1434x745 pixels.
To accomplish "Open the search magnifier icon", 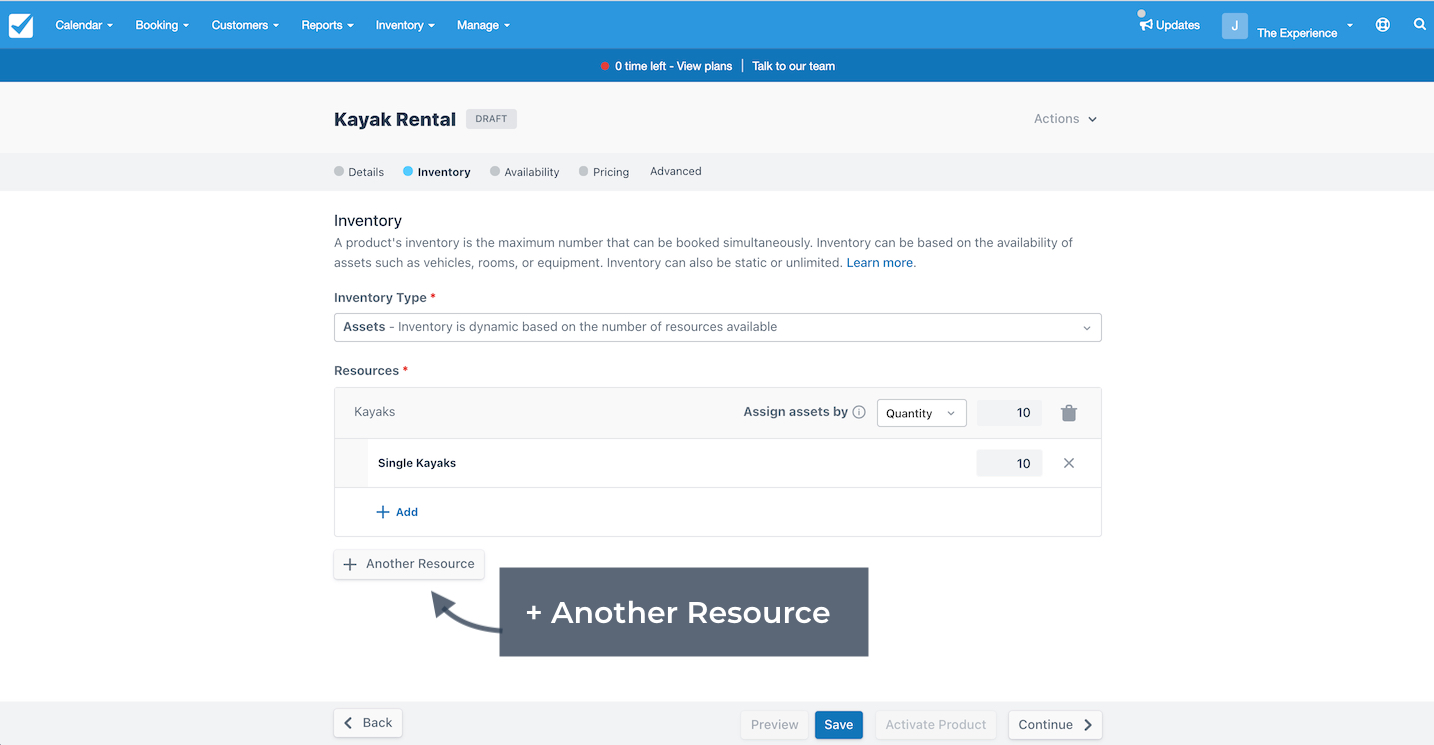I will [x=1419, y=25].
